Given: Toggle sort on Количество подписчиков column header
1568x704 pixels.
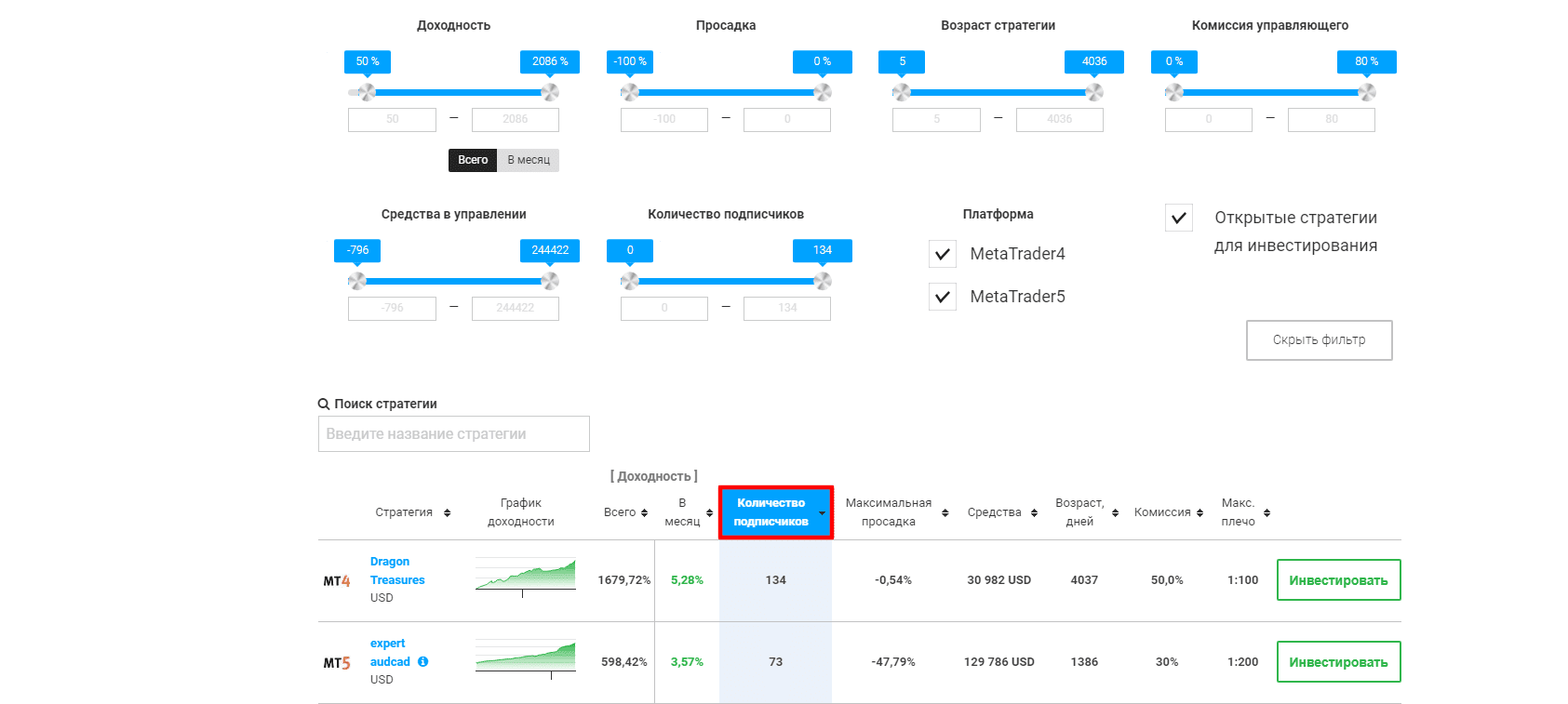Looking at the screenshot, I should 776,512.
